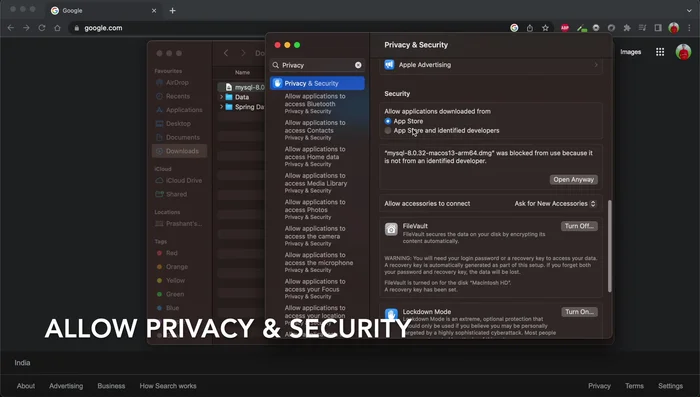This screenshot has height=397, width=700.
Task: Click the Google account avatar on page
Action: (x=683, y=52)
